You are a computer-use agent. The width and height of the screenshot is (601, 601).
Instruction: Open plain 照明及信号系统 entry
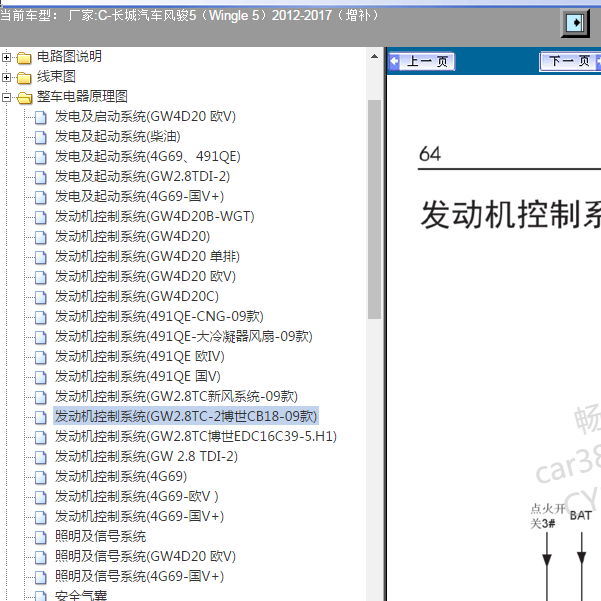click(100, 536)
